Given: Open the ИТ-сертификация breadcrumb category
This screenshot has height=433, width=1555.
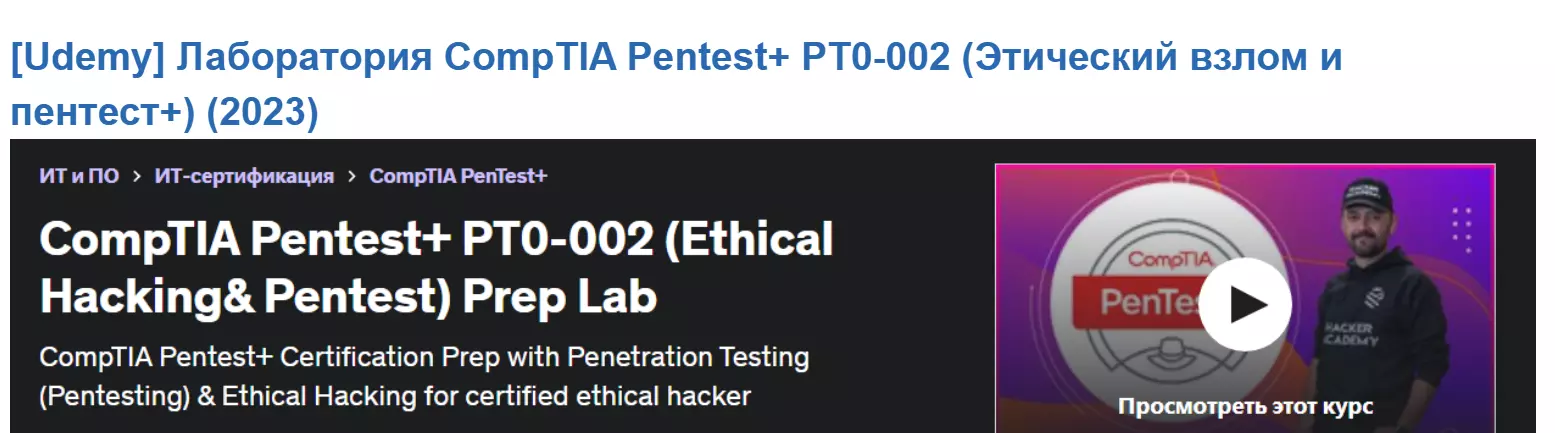Looking at the screenshot, I should click(244, 176).
